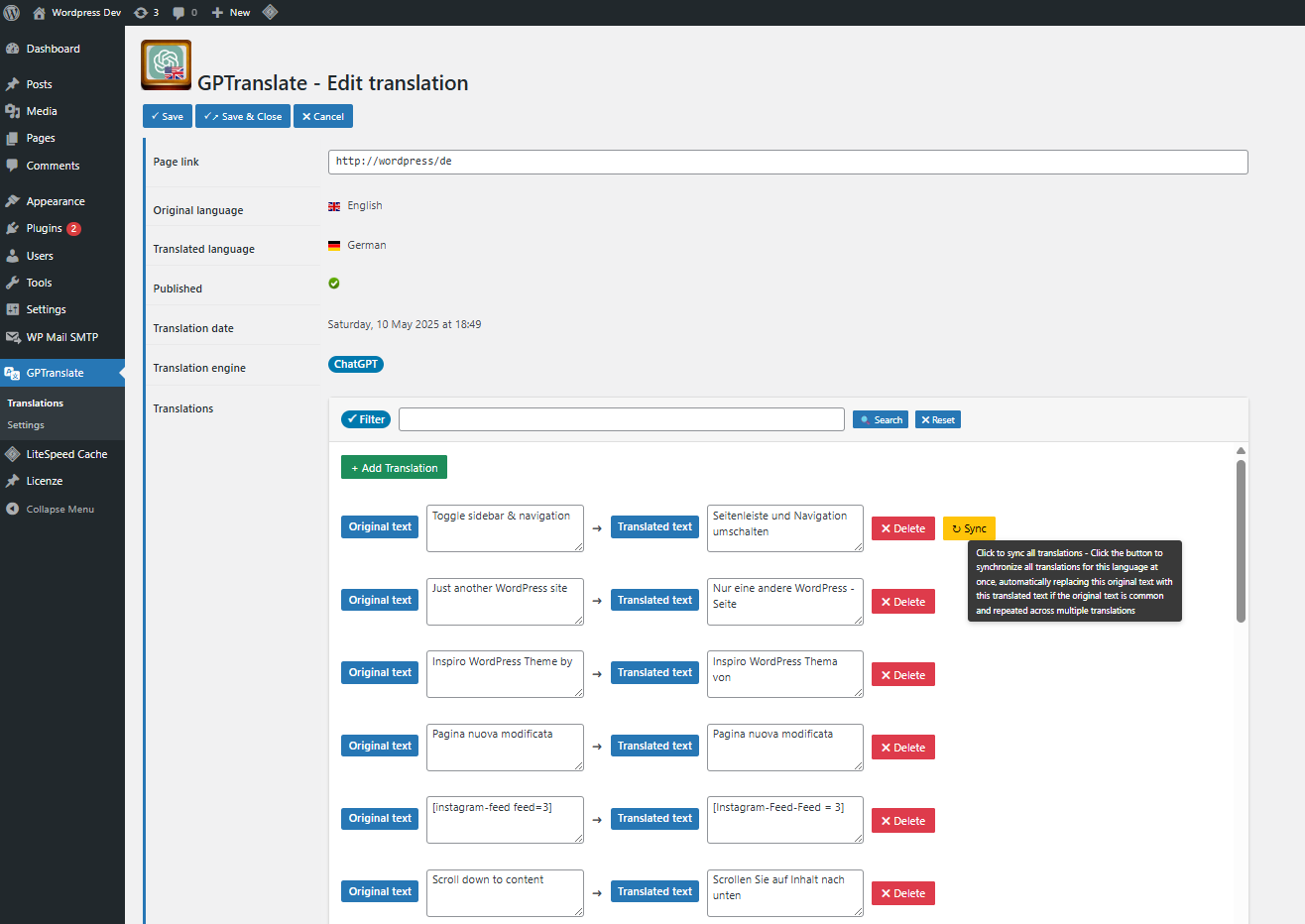This screenshot has height=924, width=1305.
Task: Toggle the Filter pill button
Action: click(x=366, y=419)
